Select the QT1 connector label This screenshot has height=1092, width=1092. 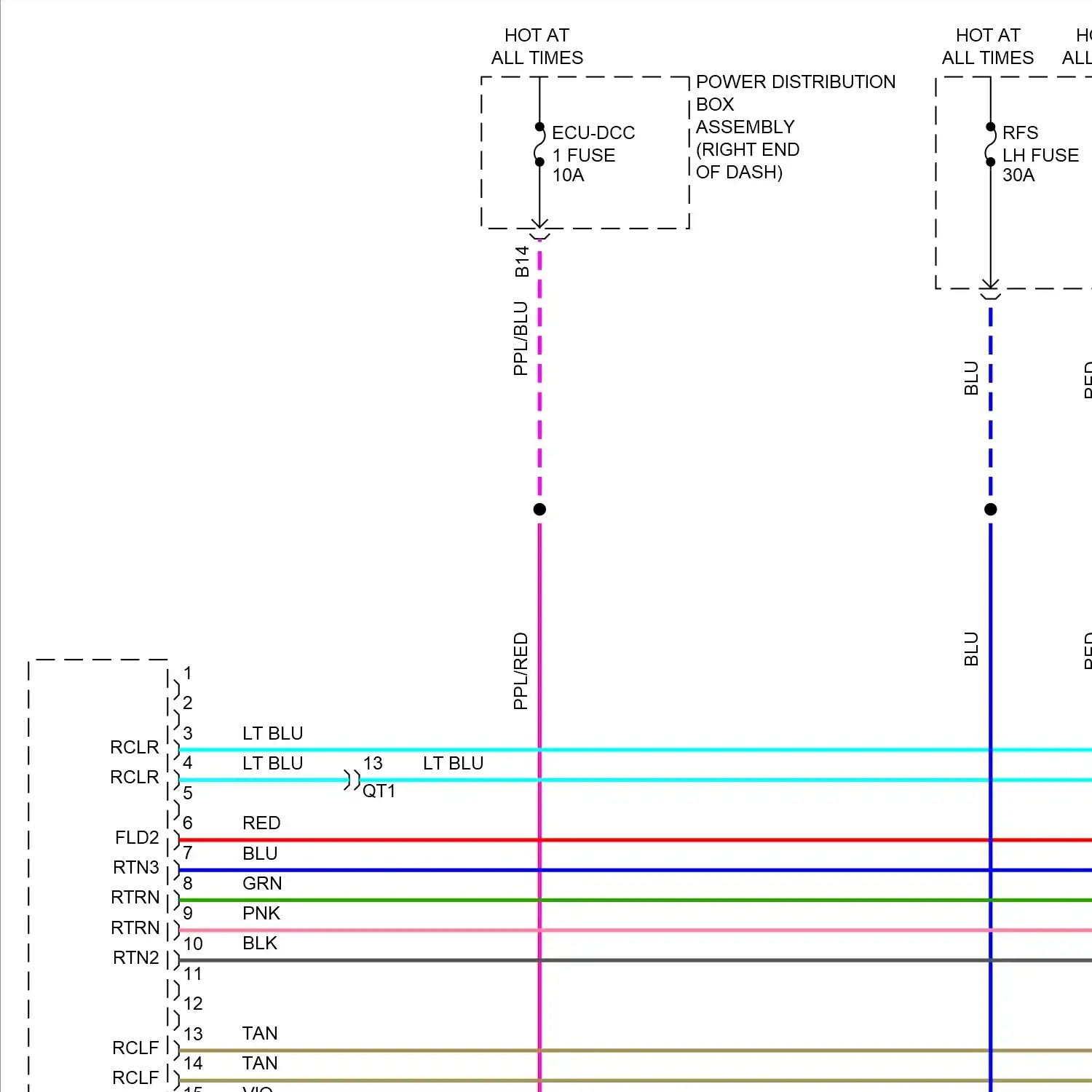click(379, 791)
